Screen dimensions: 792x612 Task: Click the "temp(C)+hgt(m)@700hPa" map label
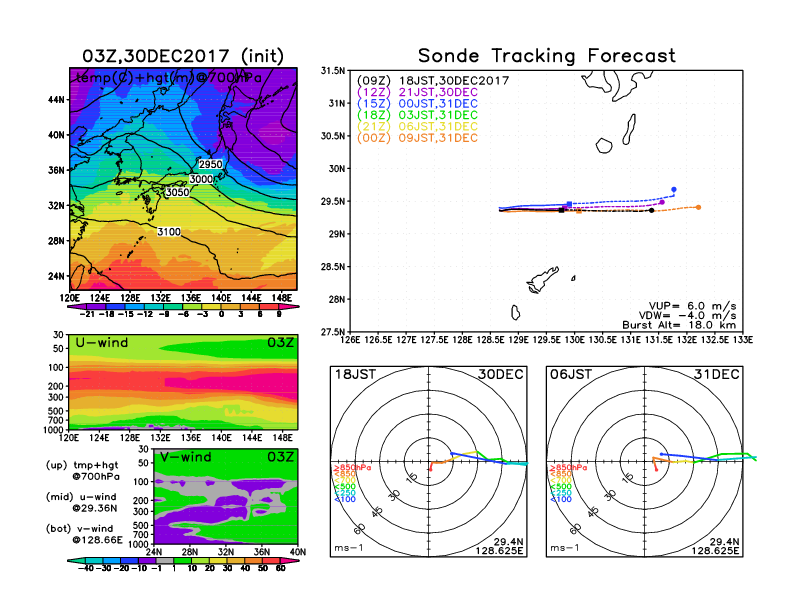pos(169,78)
